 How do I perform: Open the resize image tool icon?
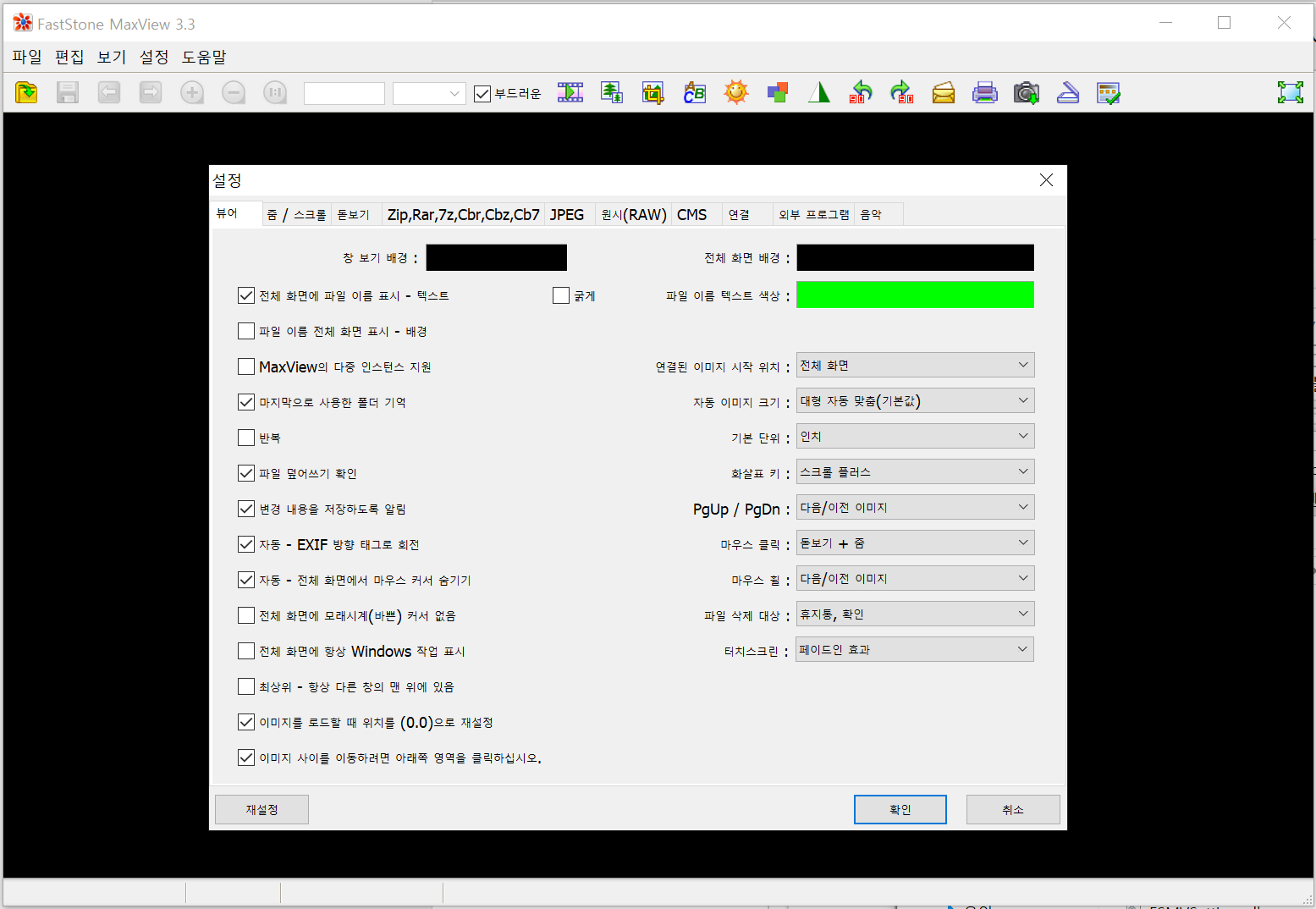pos(612,92)
